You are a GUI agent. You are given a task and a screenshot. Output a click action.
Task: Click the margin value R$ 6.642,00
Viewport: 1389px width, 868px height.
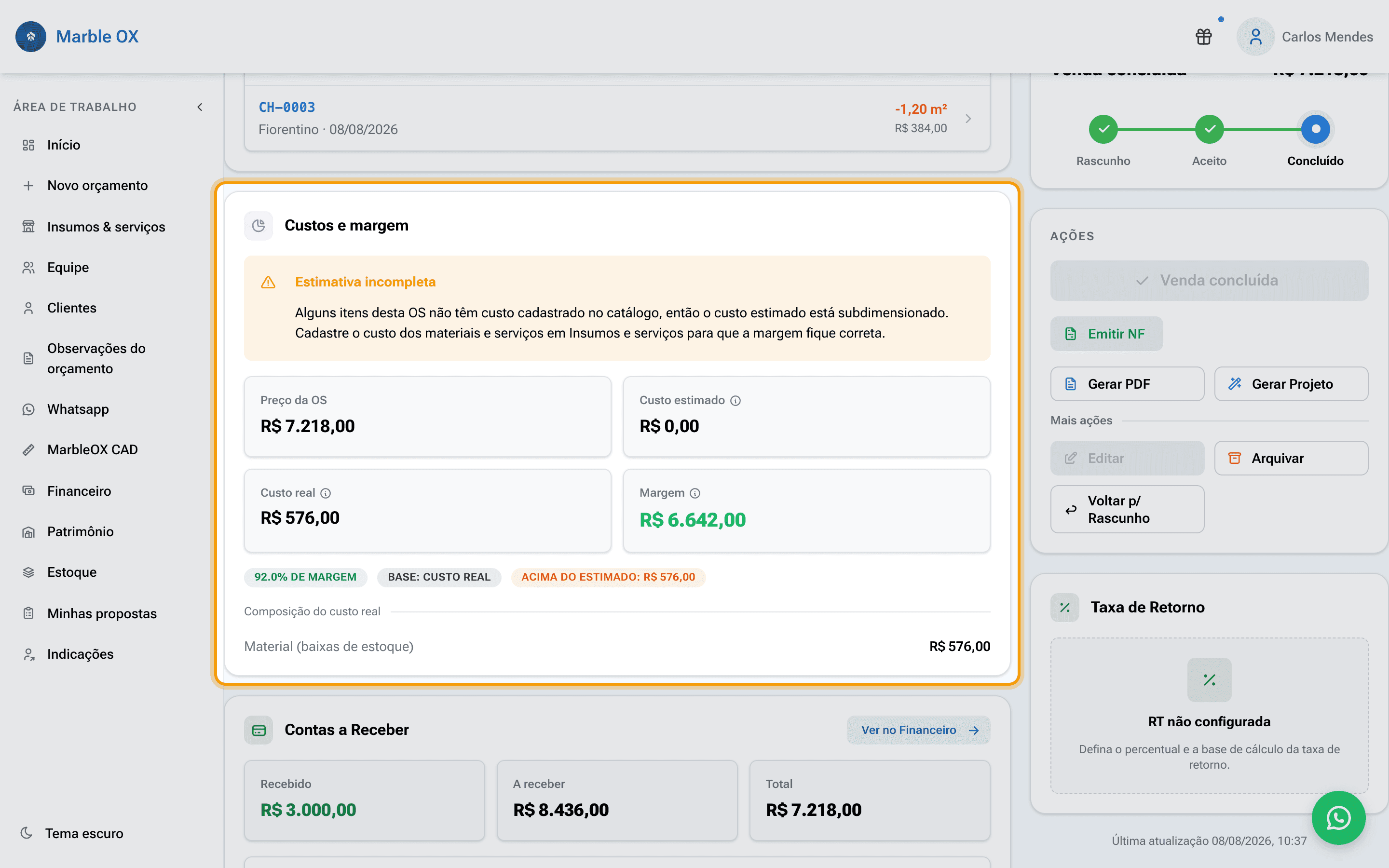(x=693, y=520)
